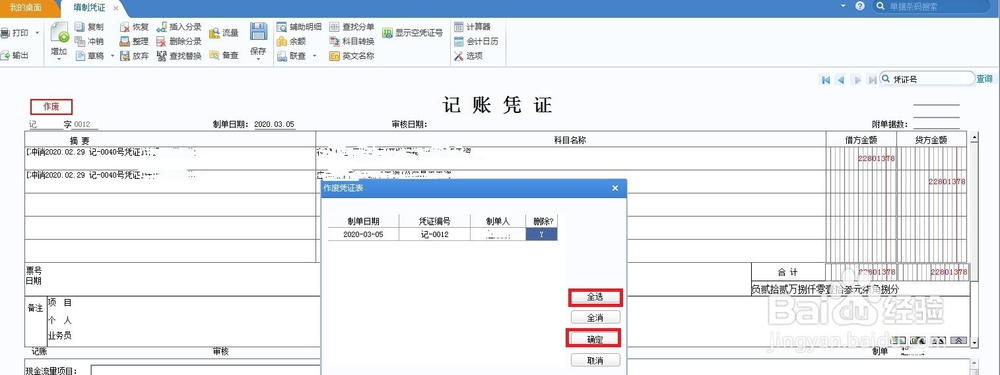The height and width of the screenshot is (375, 1000).
Task: Click the 冲销 reversal toolbar icon
Action: coord(80,41)
